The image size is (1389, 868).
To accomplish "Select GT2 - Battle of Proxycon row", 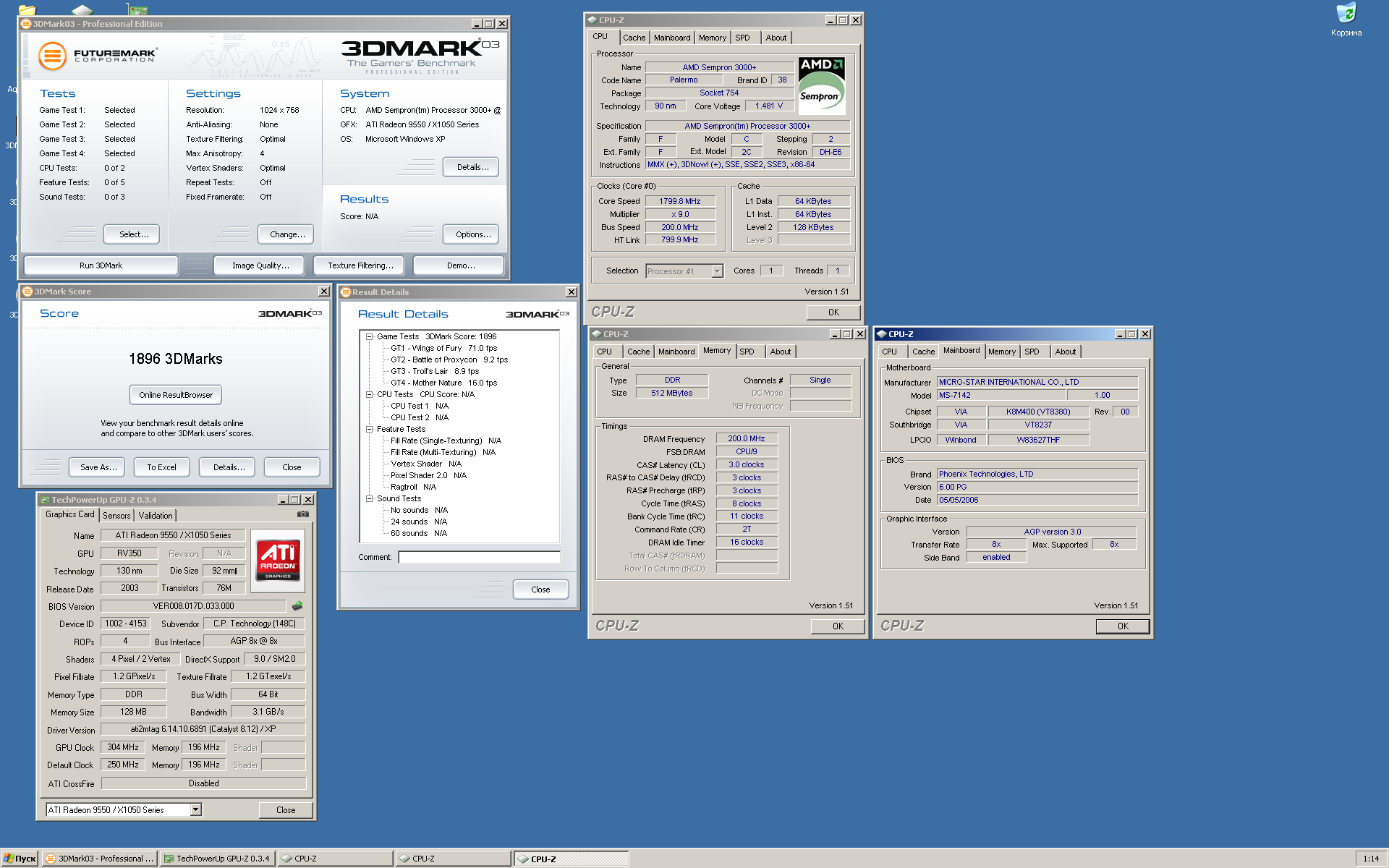I will click(449, 359).
